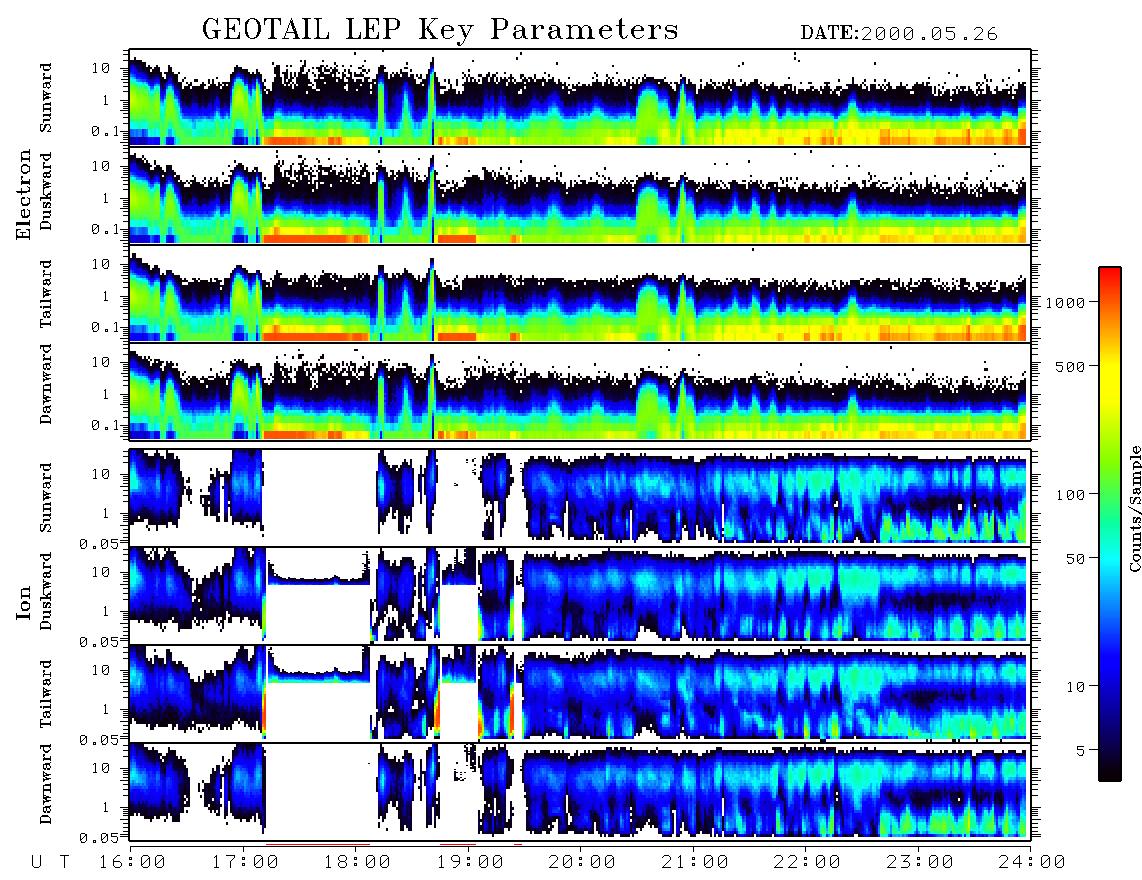Click the 50 colorbar tick label
This screenshot has width=1142, height=880.
coord(1075,559)
